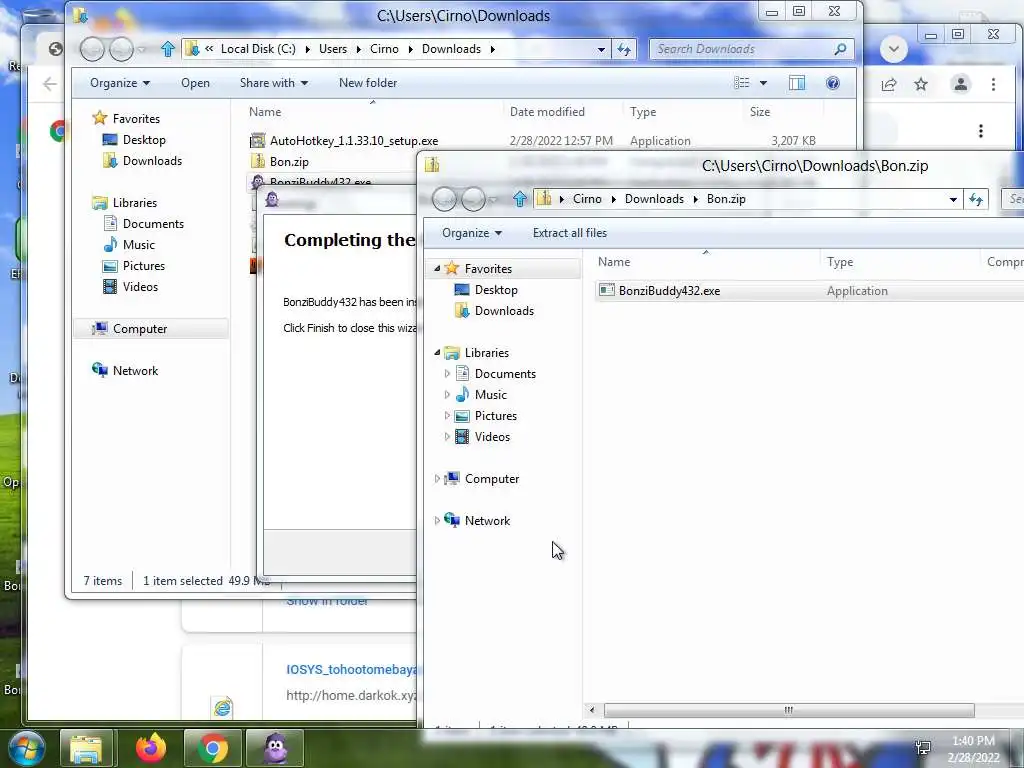The width and height of the screenshot is (1024, 768).
Task: Refresh the Downloads window address bar
Action: tap(624, 49)
